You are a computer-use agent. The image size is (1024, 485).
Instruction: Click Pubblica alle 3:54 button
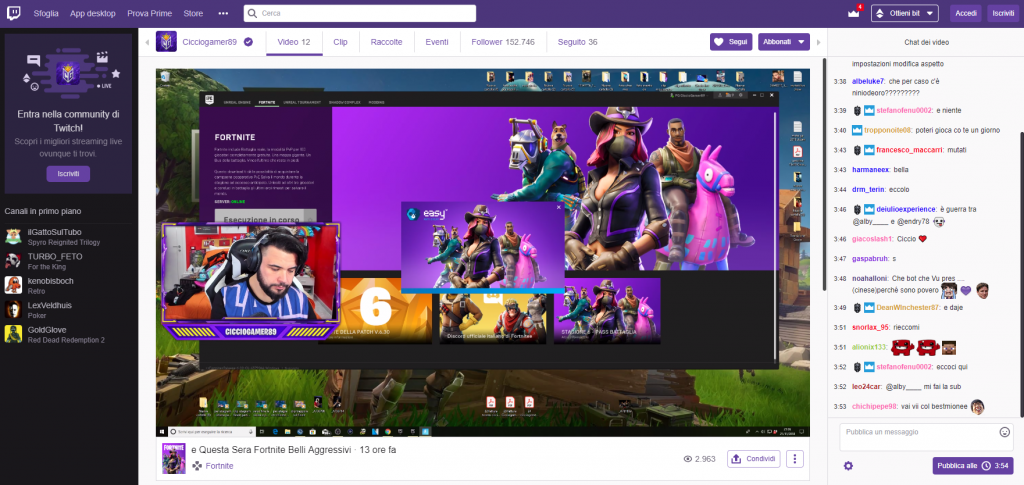click(x=972, y=465)
